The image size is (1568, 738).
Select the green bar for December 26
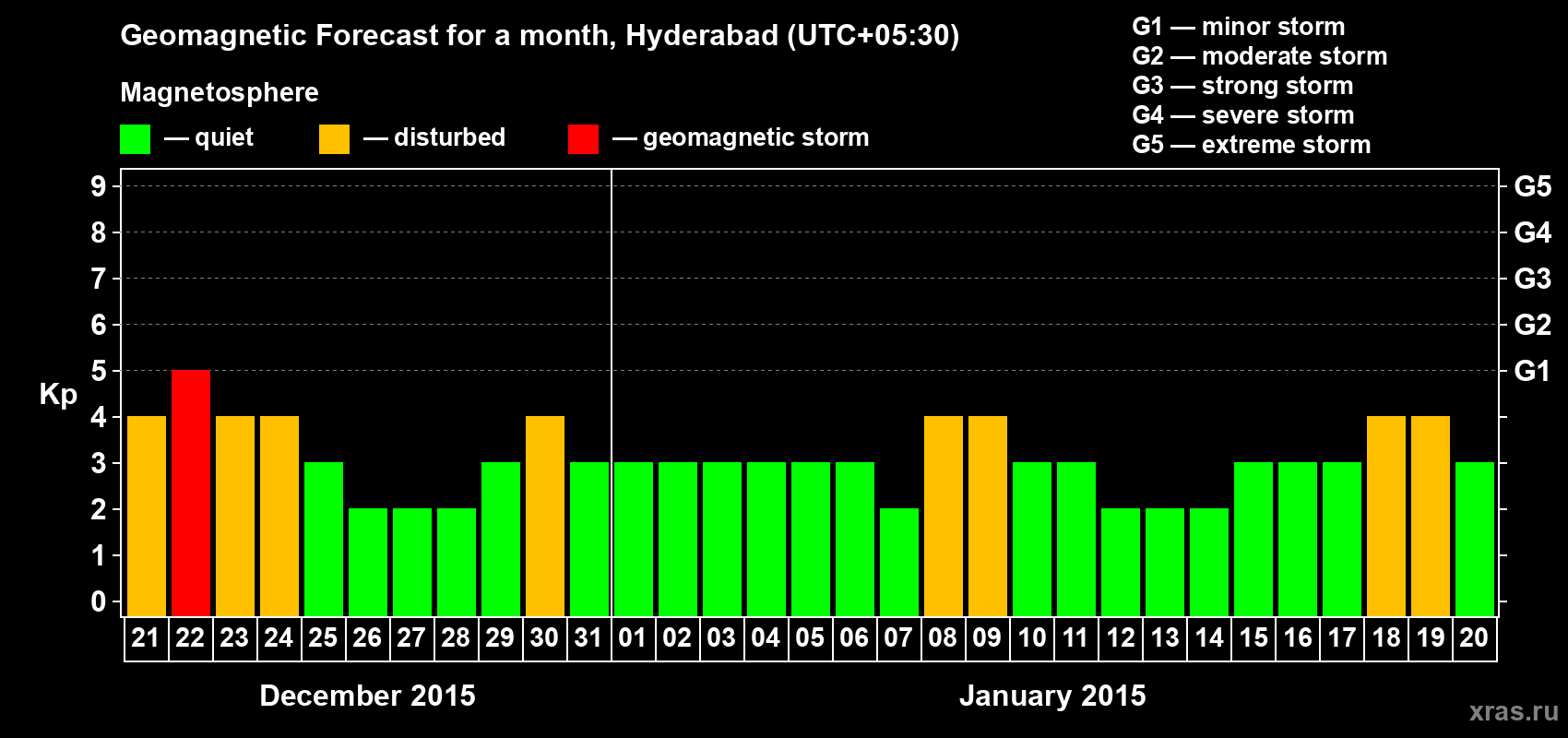coord(368,563)
